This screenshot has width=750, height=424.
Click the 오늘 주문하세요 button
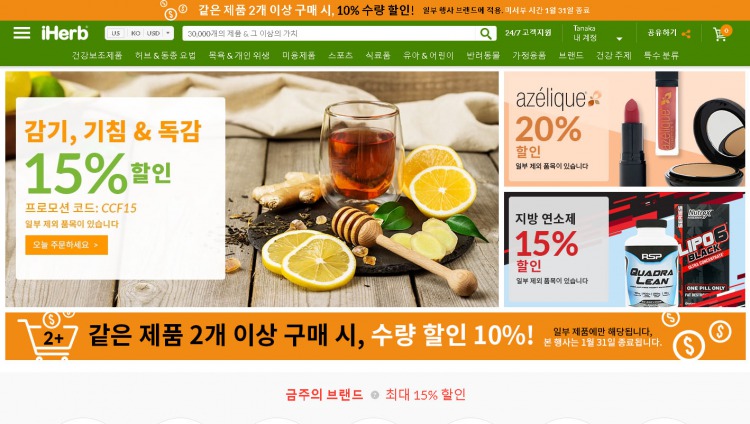pyautogui.click(x=66, y=245)
